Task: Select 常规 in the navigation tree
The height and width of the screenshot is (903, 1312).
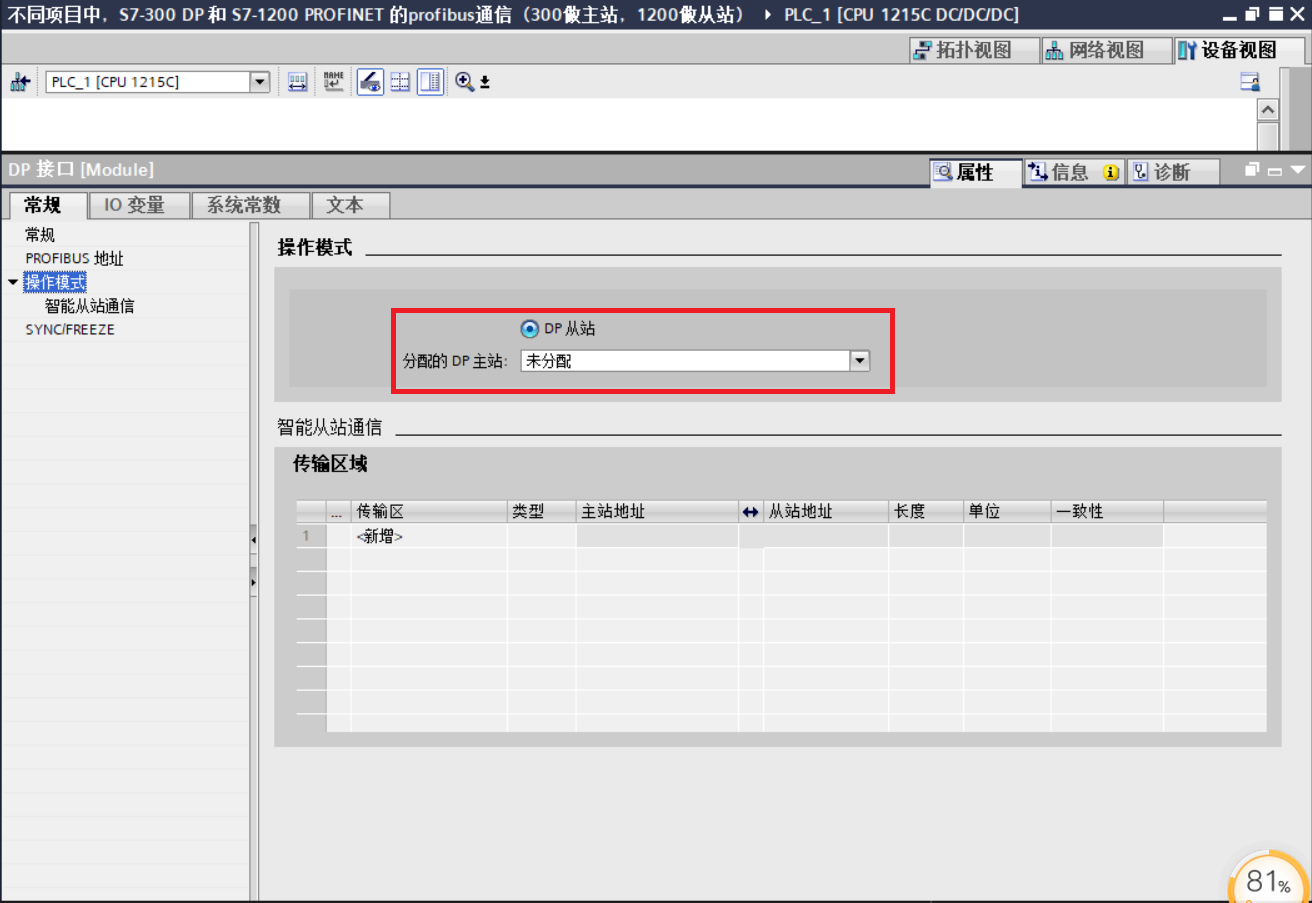Action: (40, 235)
